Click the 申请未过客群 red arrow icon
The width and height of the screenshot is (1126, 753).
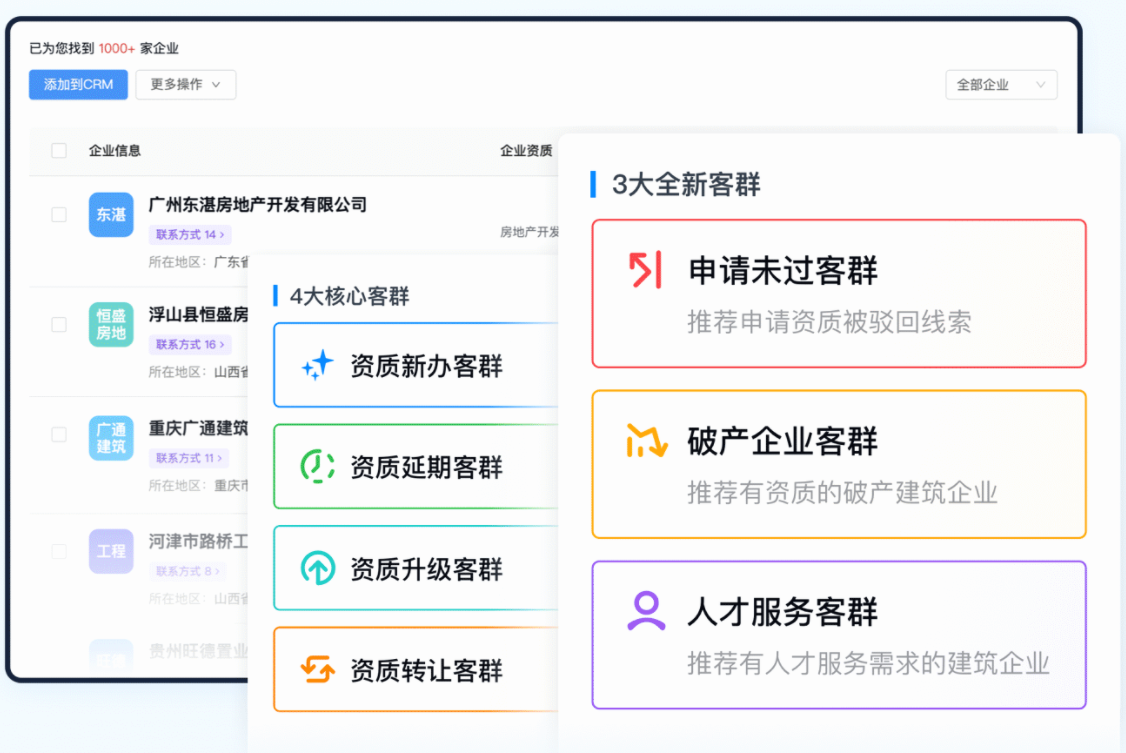[x=646, y=270]
